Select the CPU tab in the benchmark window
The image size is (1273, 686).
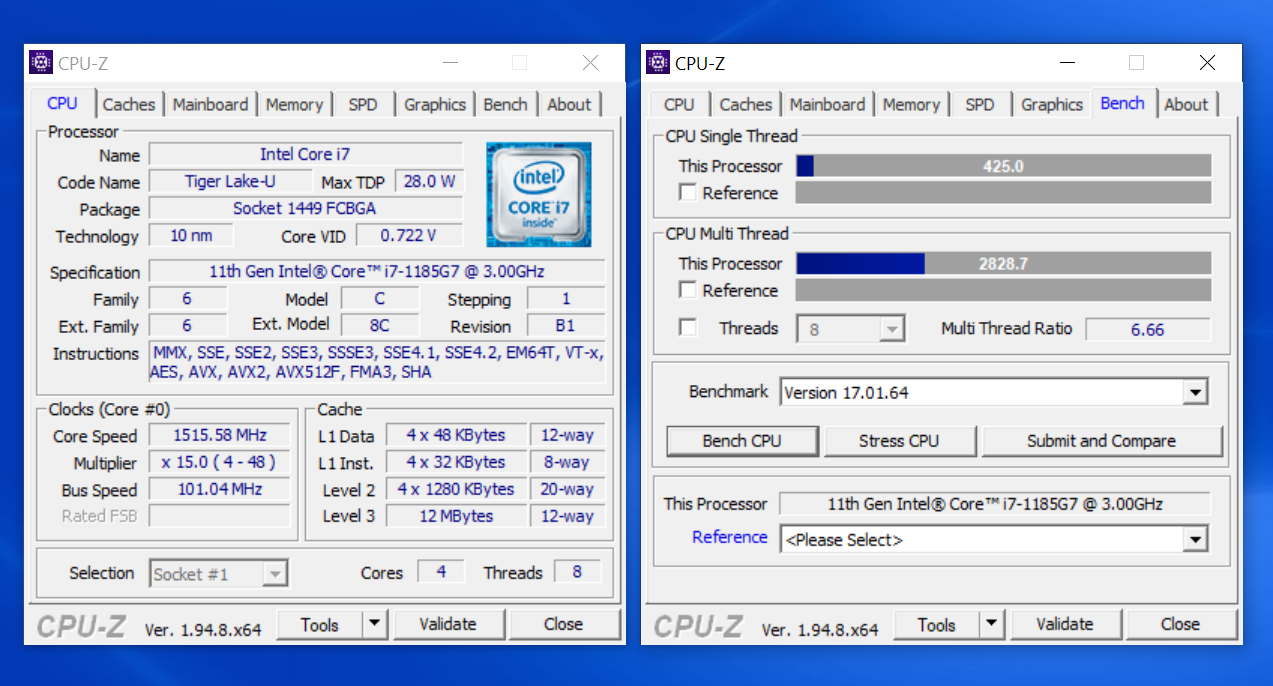pos(679,105)
